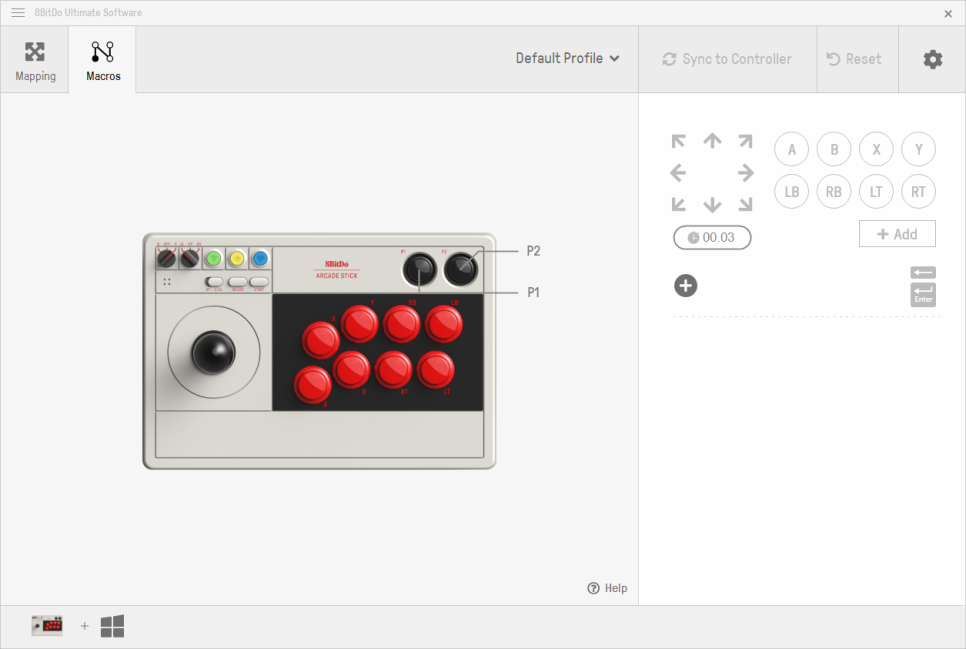This screenshot has height=649, width=966.
Task: Add the right arrow direction
Action: pos(746,173)
